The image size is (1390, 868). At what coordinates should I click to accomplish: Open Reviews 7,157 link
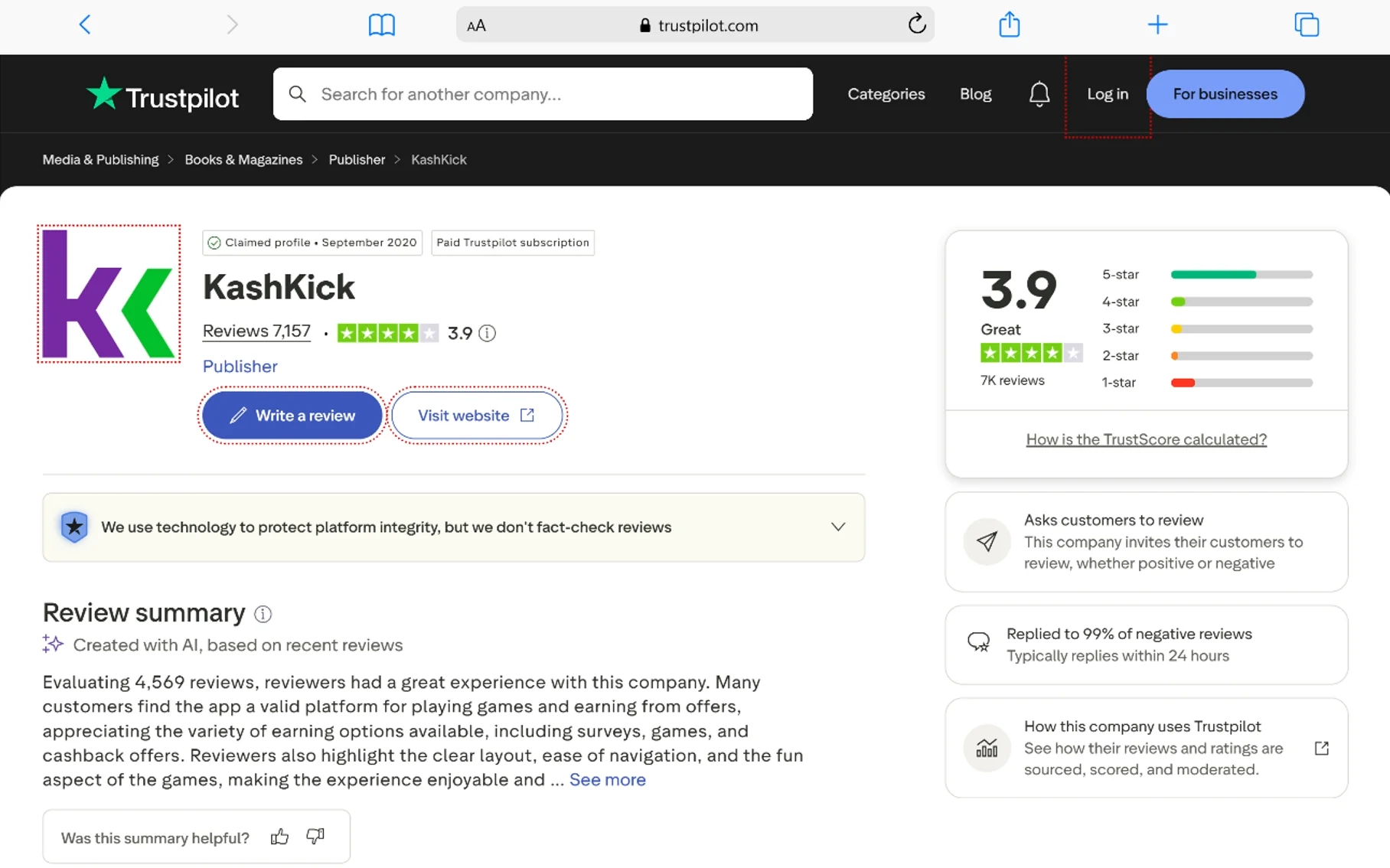tap(256, 331)
